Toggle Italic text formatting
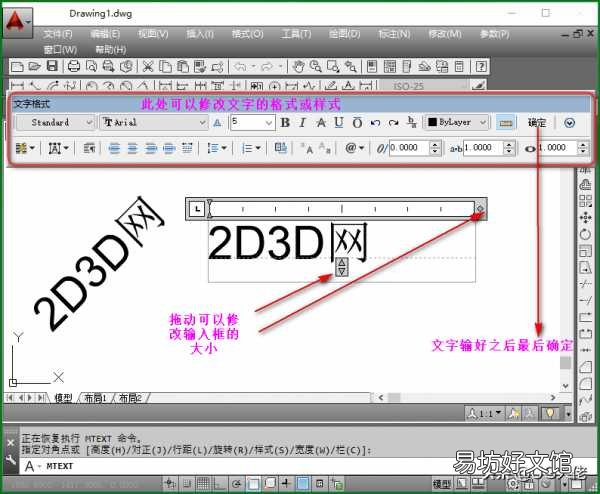 point(302,123)
